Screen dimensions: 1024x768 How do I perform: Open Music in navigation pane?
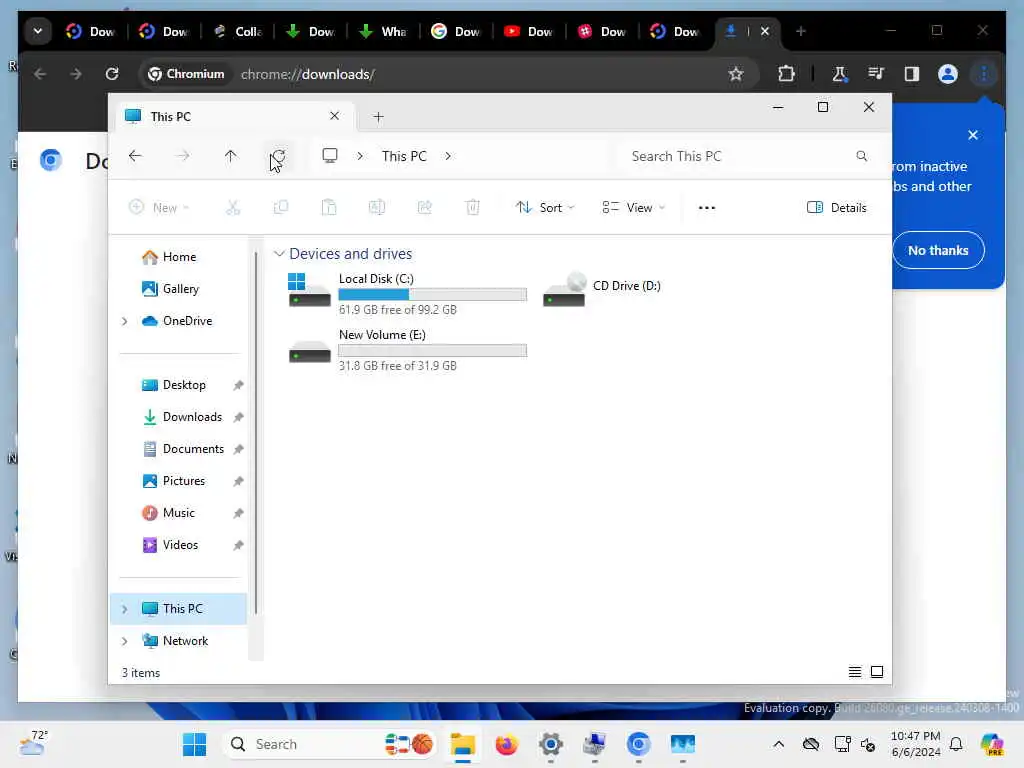click(178, 513)
